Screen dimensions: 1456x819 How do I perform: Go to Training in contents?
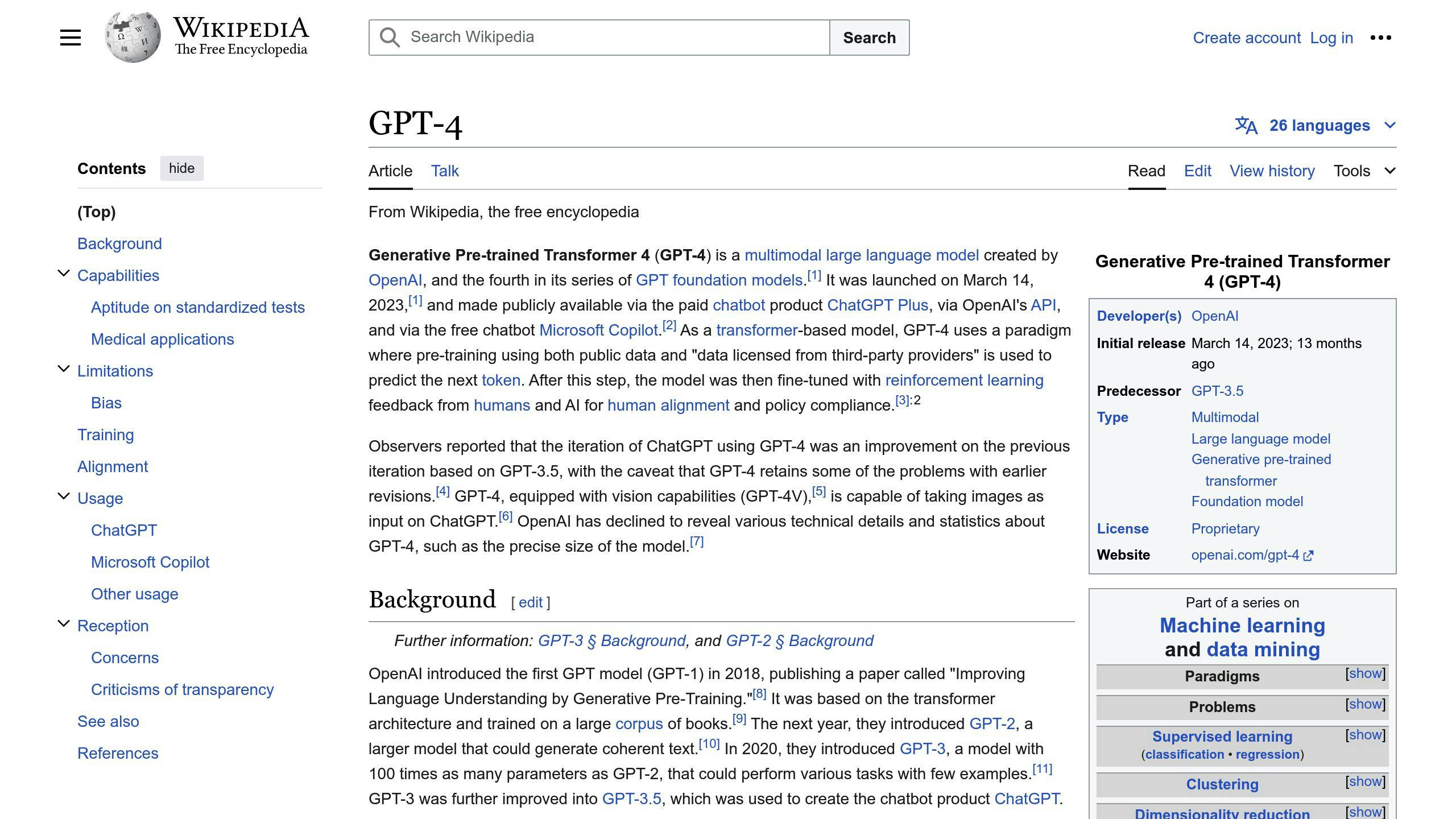click(105, 435)
